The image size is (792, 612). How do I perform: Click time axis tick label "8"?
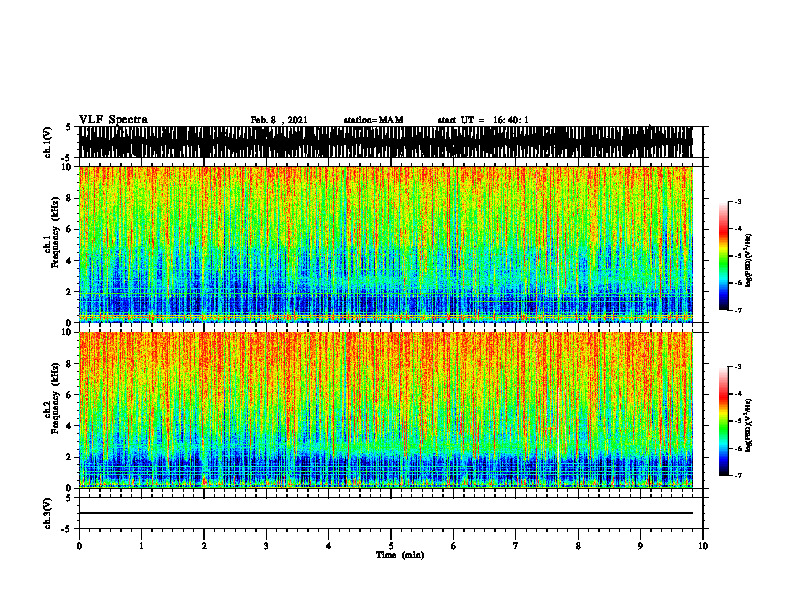(x=578, y=546)
